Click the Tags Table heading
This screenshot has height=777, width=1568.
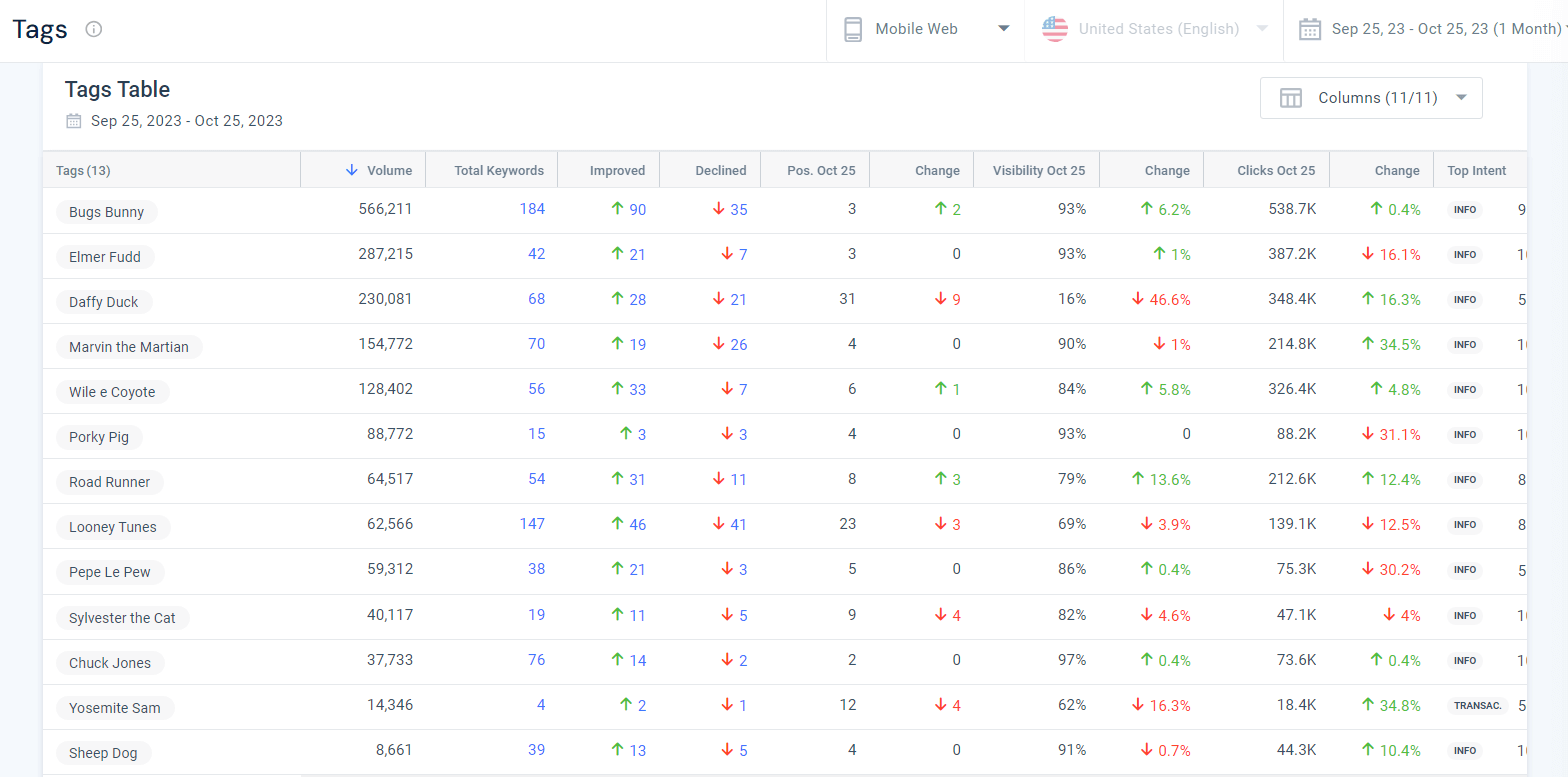117,89
